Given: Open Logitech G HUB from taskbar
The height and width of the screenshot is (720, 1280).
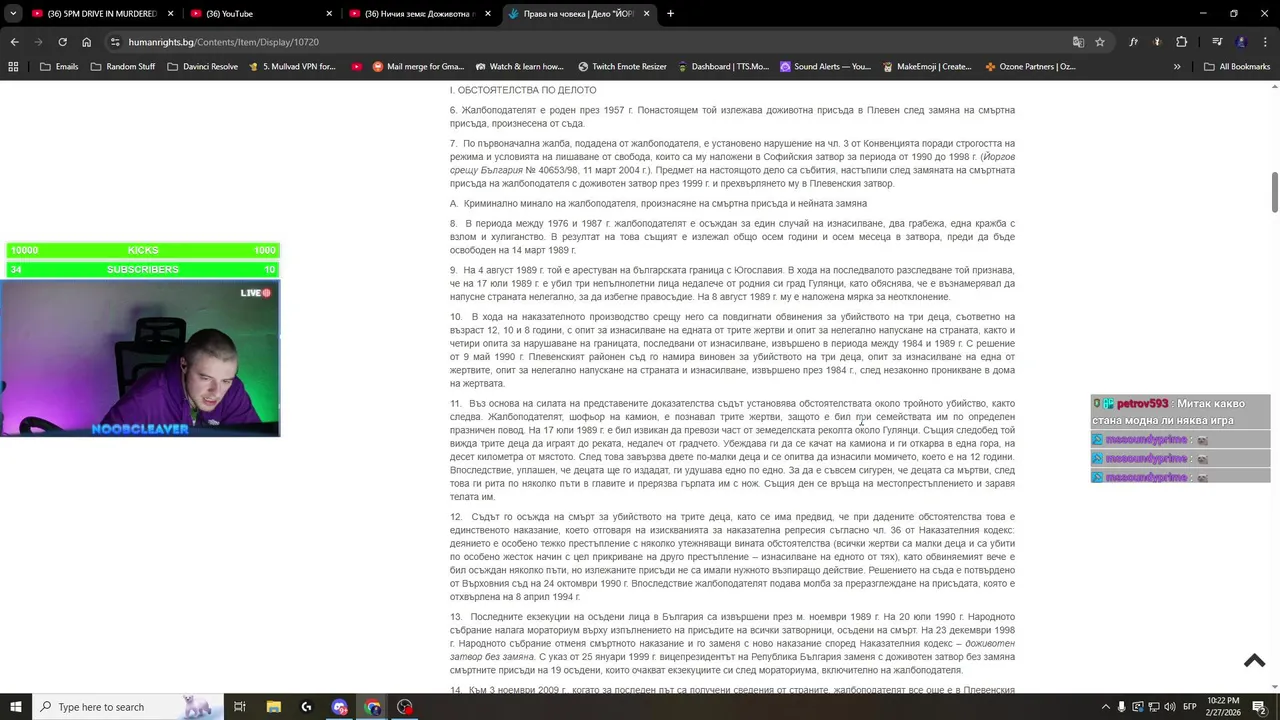Looking at the screenshot, I should (306, 707).
